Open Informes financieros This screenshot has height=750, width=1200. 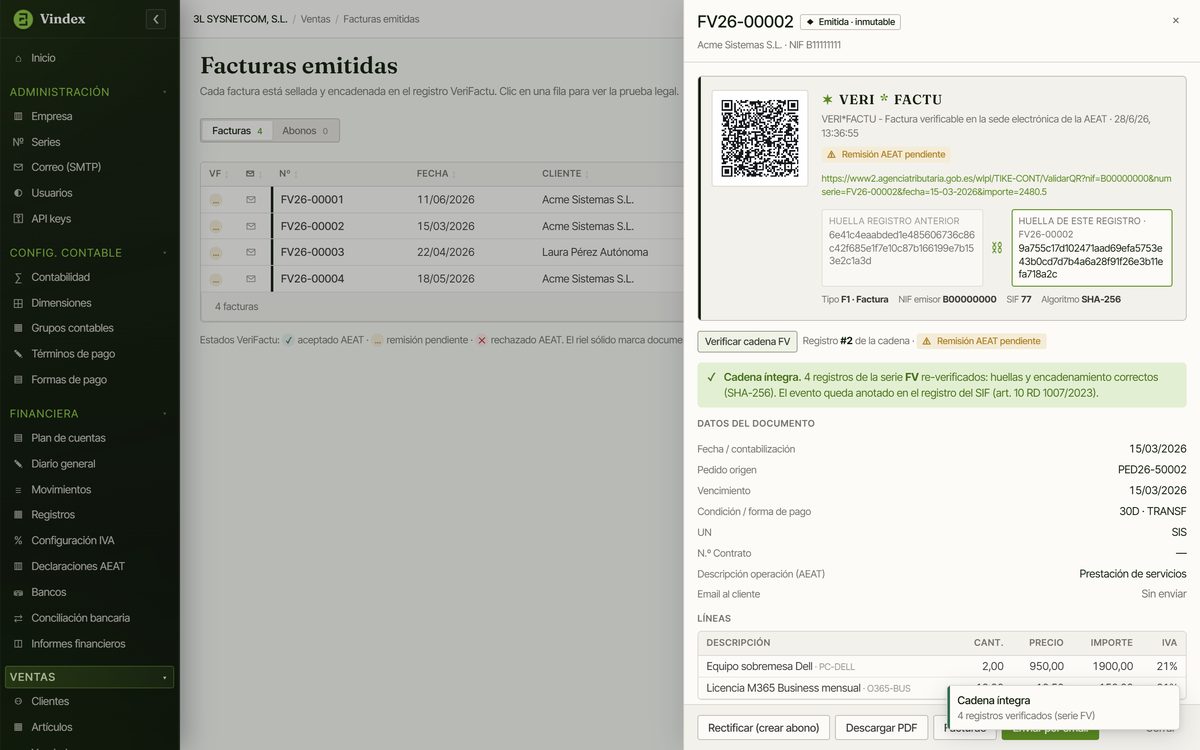click(x=78, y=644)
